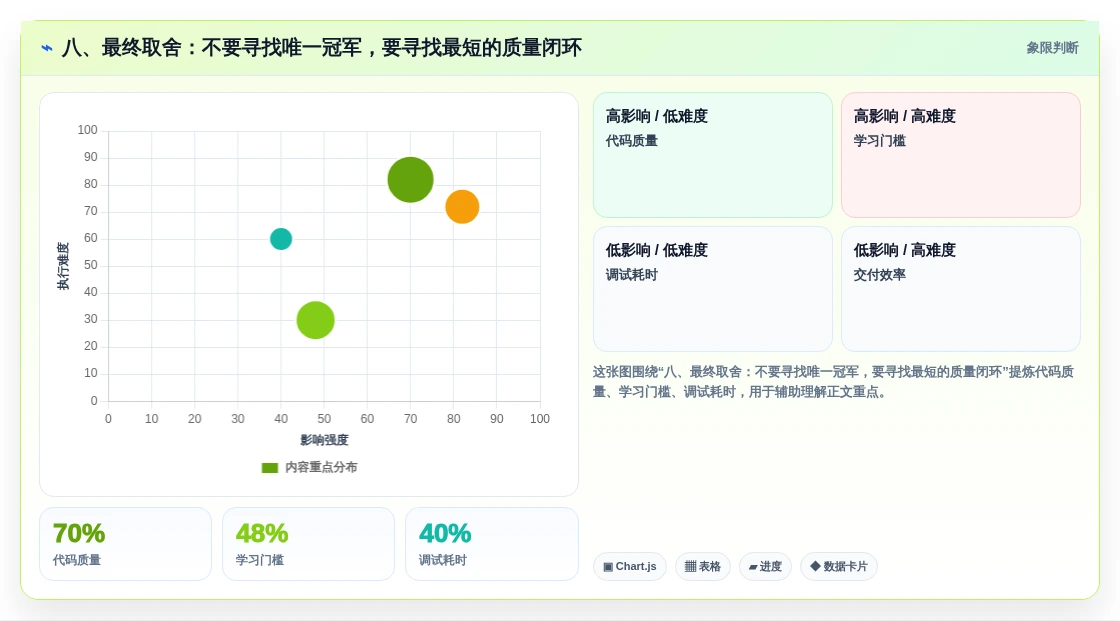Image resolution: width=1120 pixels, height=621 pixels.
Task: Select the dark green bubble on the chart
Action: click(411, 179)
